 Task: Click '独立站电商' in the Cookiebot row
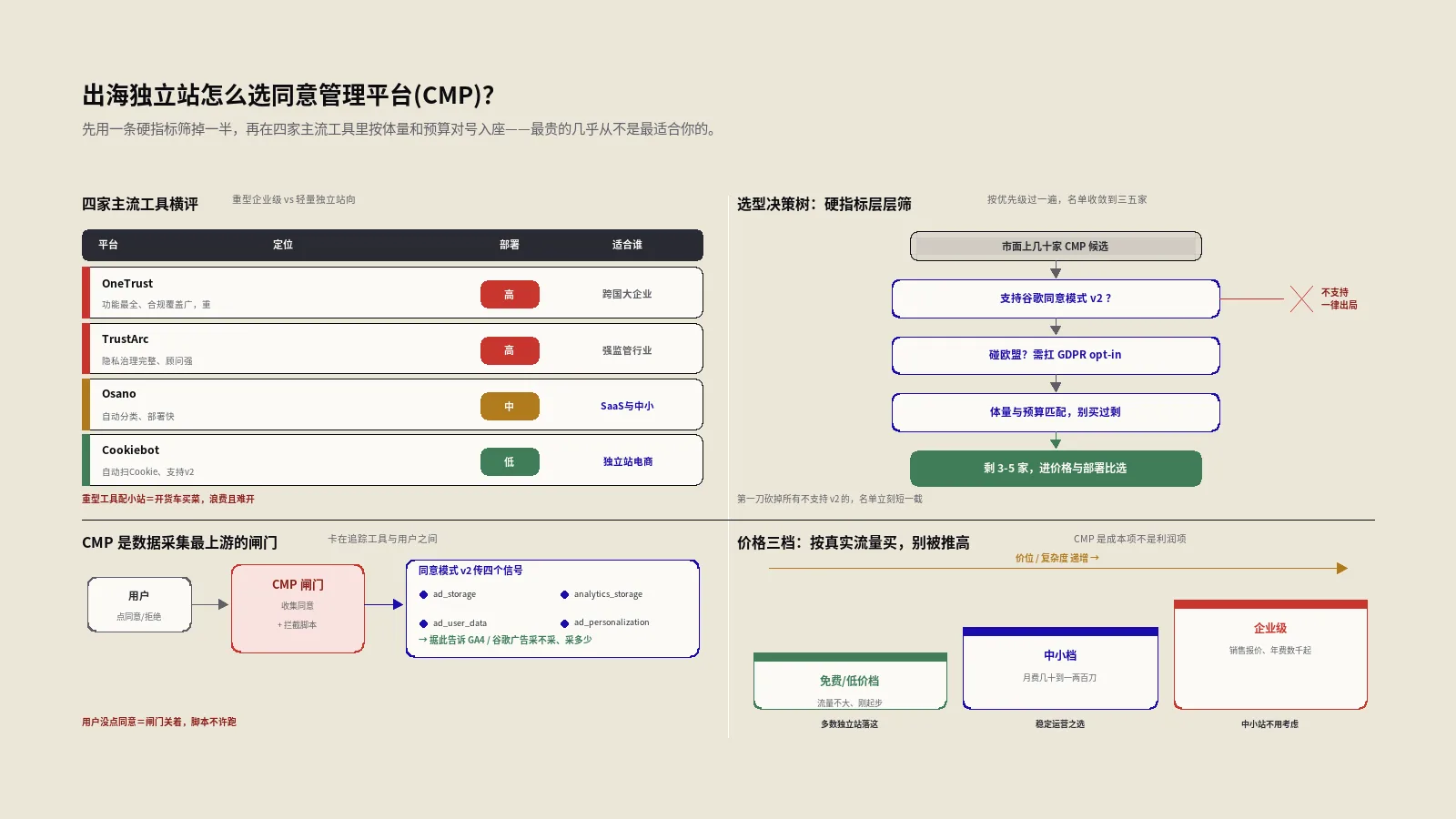click(628, 462)
